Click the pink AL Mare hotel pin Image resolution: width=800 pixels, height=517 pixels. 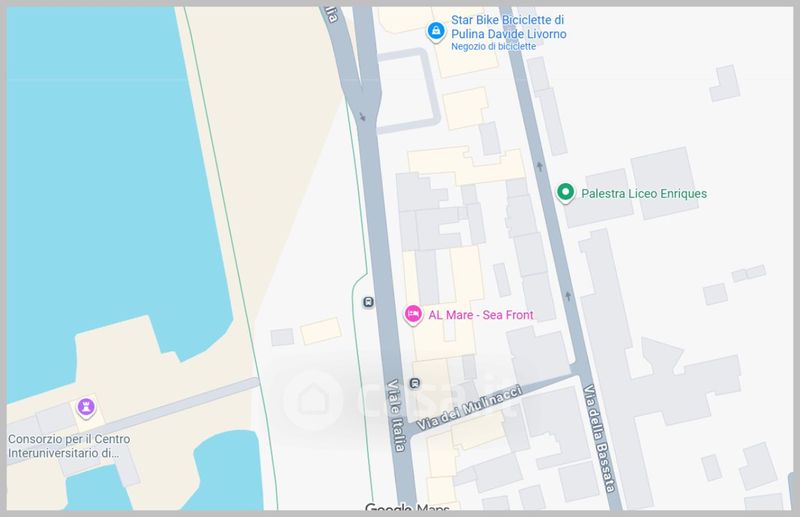coord(412,314)
